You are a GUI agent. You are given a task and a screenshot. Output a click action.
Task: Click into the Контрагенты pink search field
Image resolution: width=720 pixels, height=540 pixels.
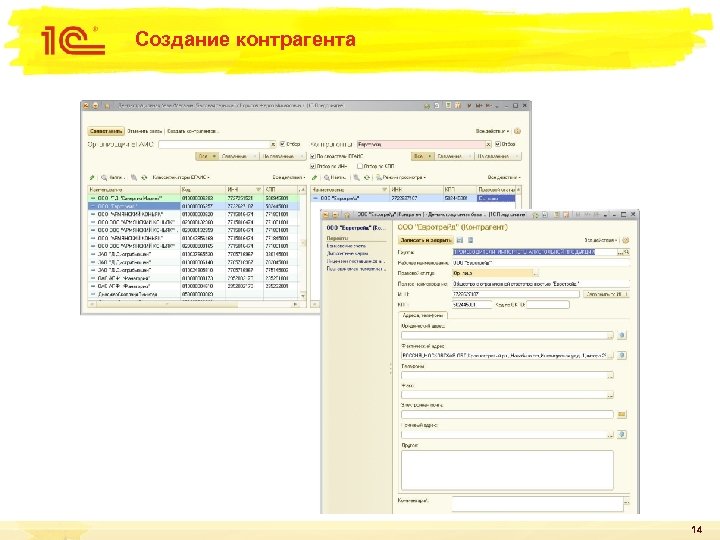pos(421,144)
